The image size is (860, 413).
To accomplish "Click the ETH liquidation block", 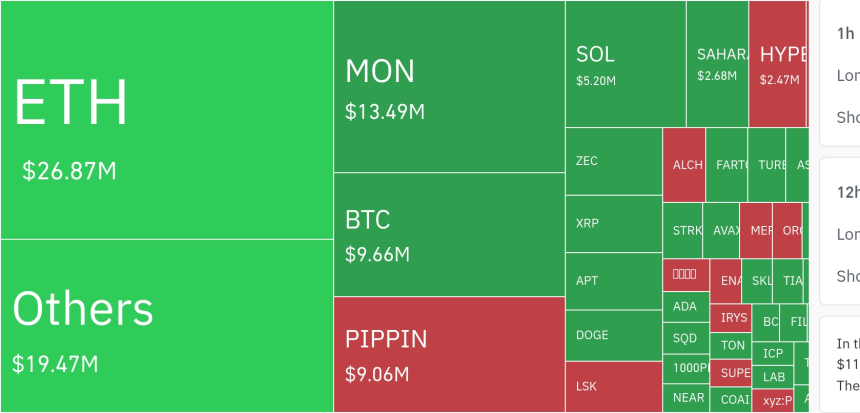I will click(x=166, y=120).
